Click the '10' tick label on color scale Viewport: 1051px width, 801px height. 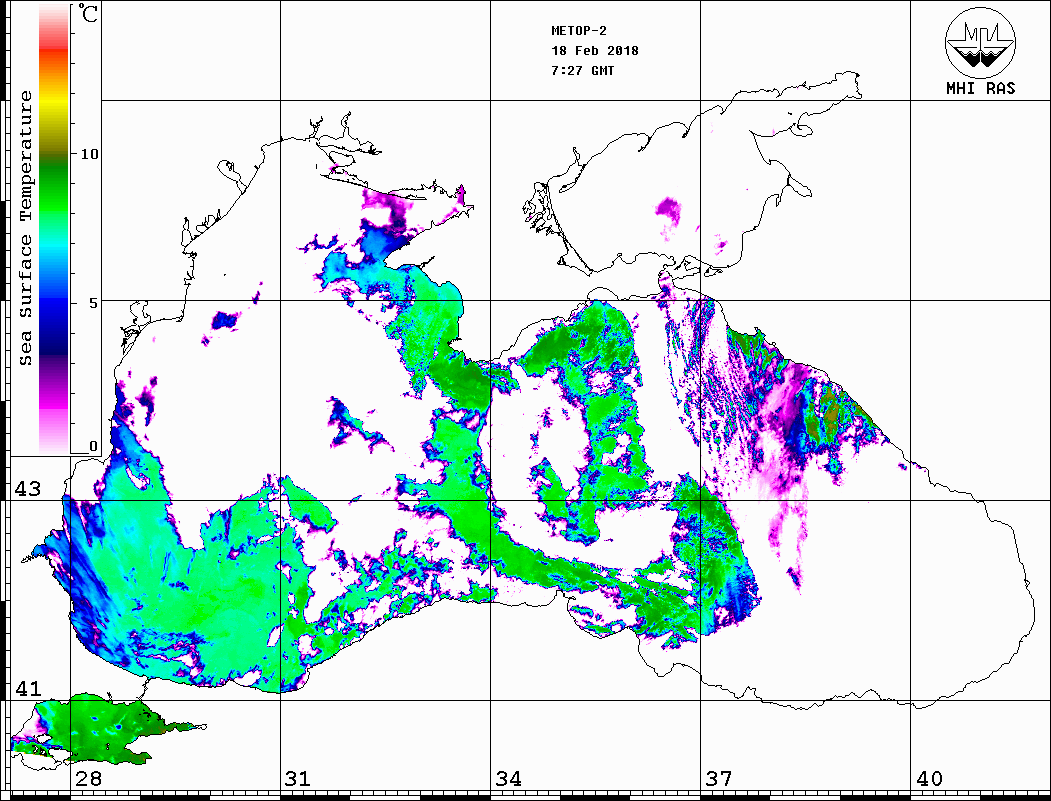tap(89, 154)
